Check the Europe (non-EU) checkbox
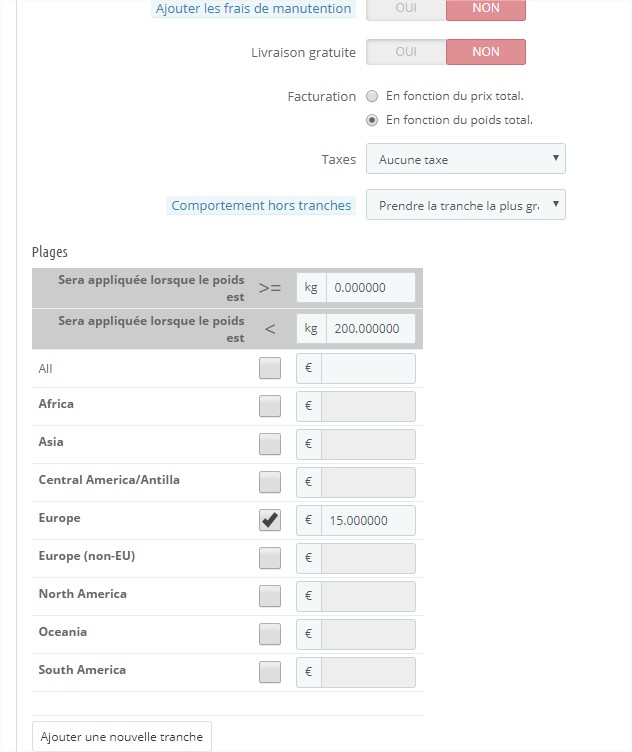The image size is (632, 752). click(270, 558)
